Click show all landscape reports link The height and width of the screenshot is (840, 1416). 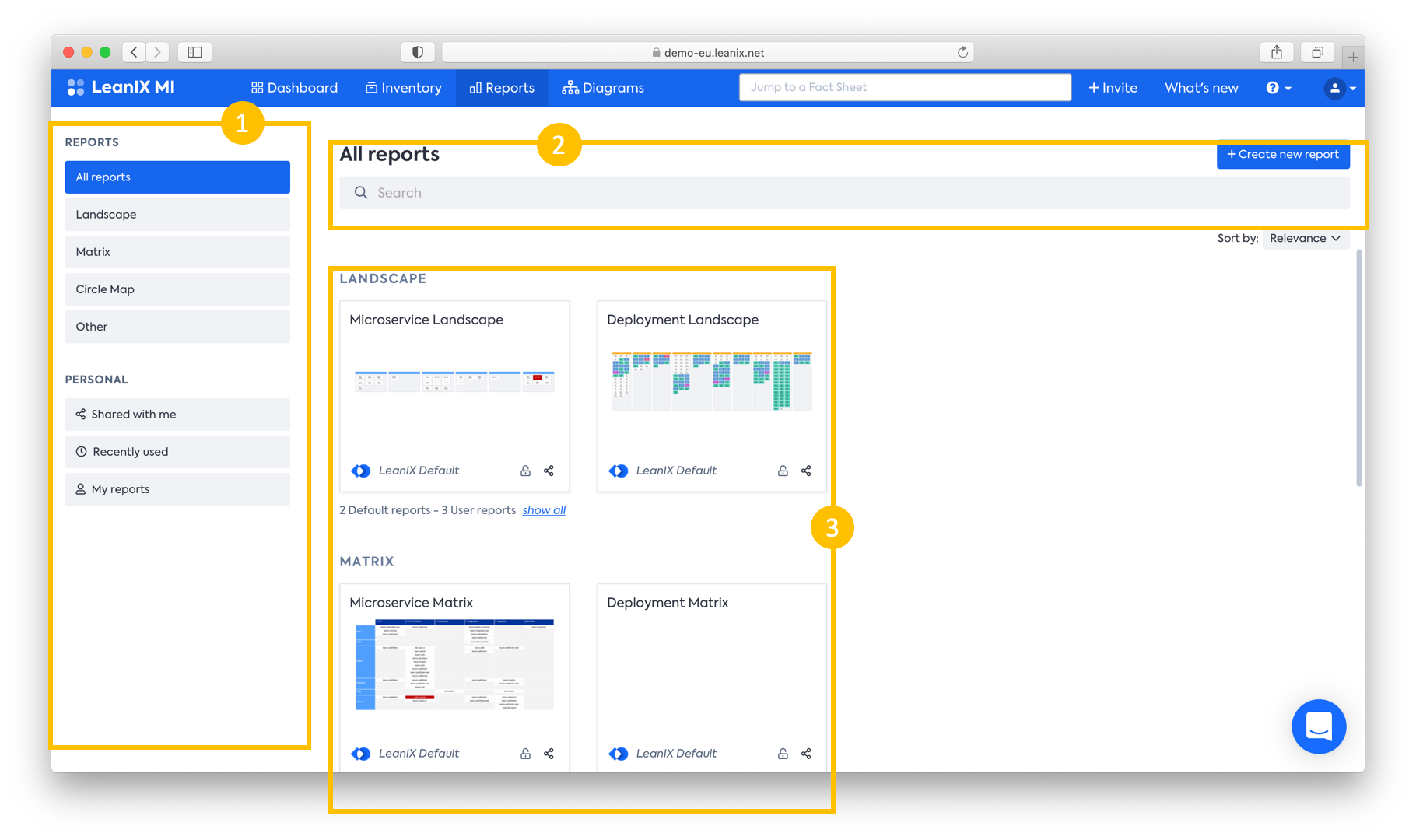(x=544, y=510)
